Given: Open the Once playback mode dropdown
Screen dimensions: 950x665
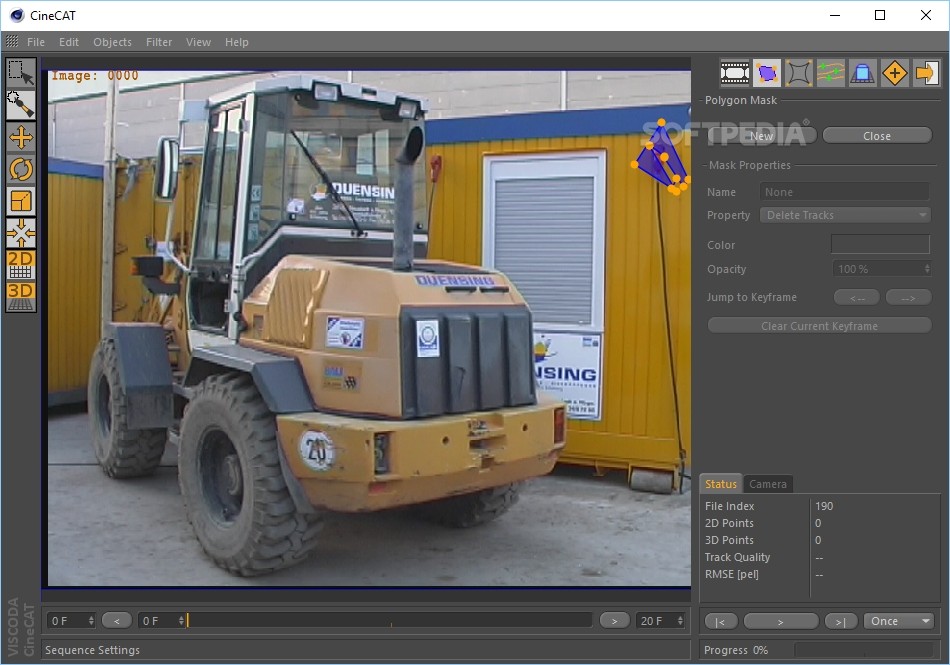Looking at the screenshot, I should point(899,621).
